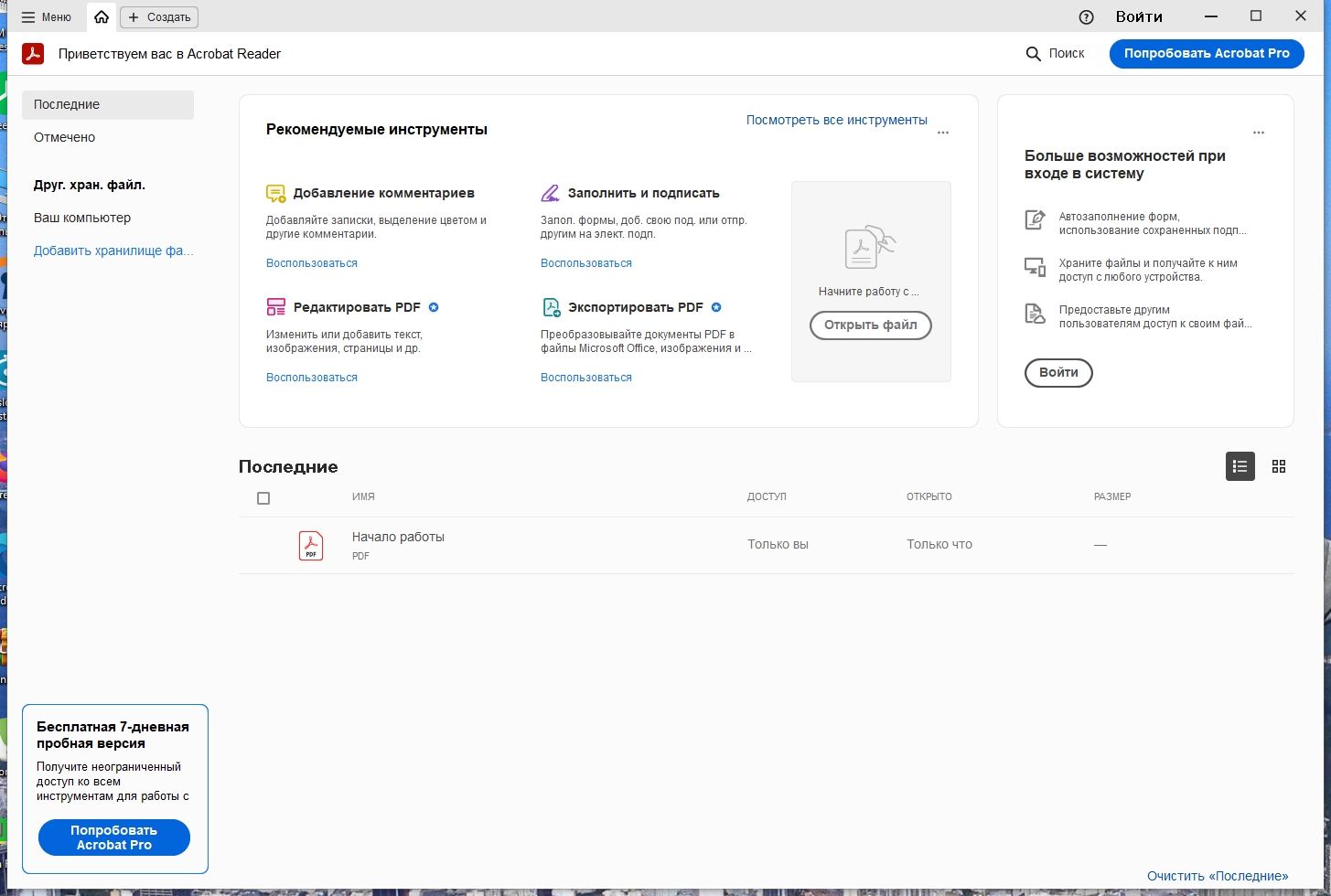Click the PDF icon of Начало работы file
This screenshot has width=1331, height=896.
pyautogui.click(x=311, y=546)
